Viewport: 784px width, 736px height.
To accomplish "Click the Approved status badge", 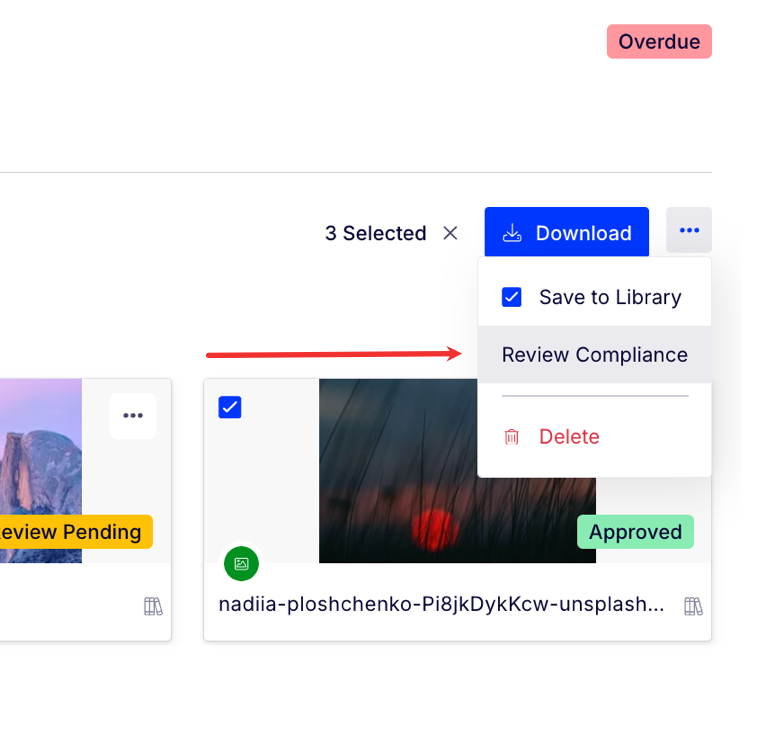I will click(636, 532).
